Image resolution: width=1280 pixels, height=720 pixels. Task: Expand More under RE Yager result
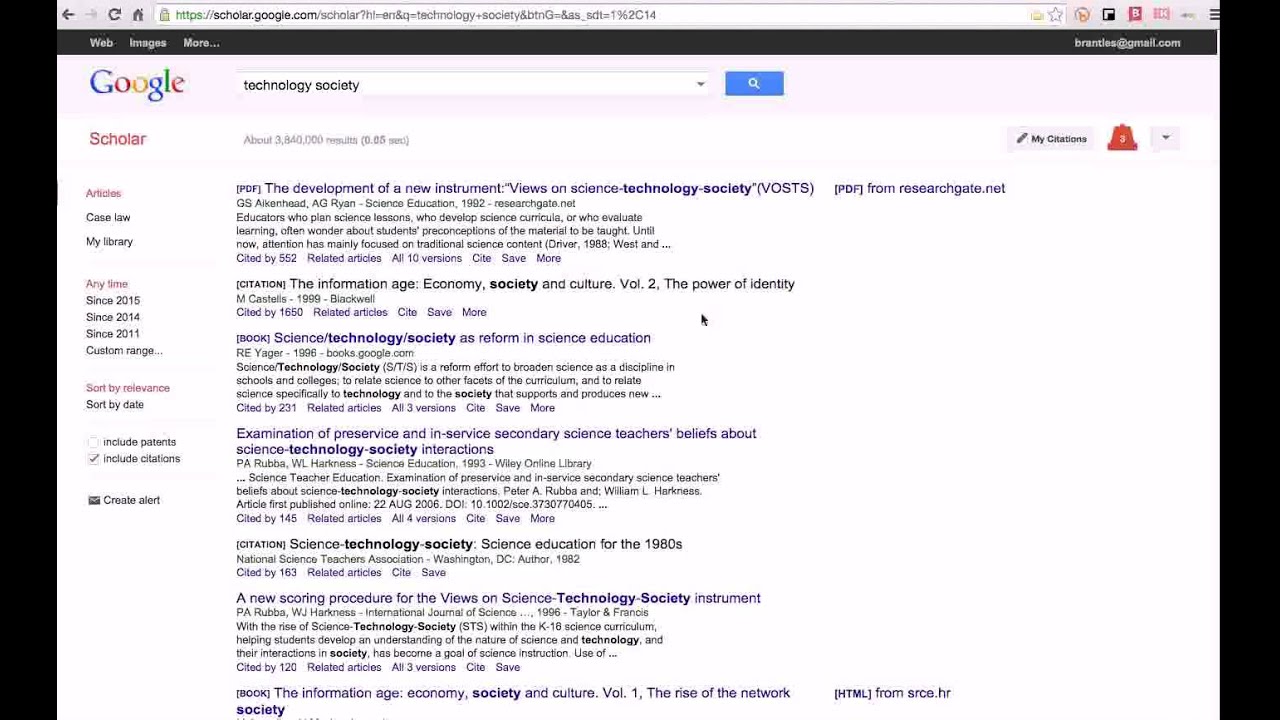[x=542, y=408]
